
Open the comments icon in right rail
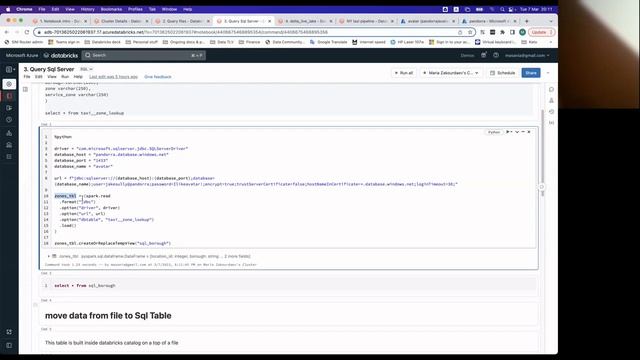click(x=551, y=89)
